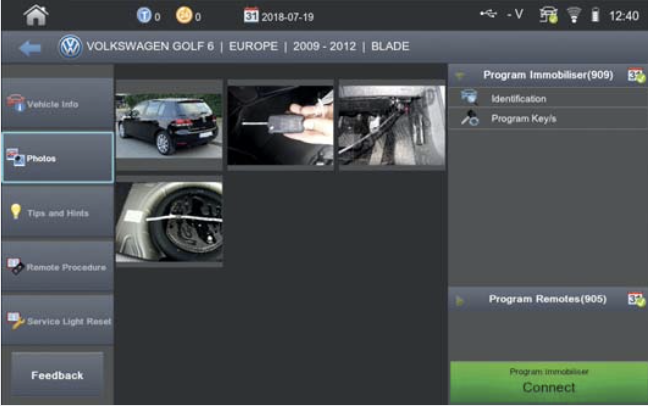Click the Program Immobiliser badge icon
The height and width of the screenshot is (406, 648).
click(x=635, y=75)
